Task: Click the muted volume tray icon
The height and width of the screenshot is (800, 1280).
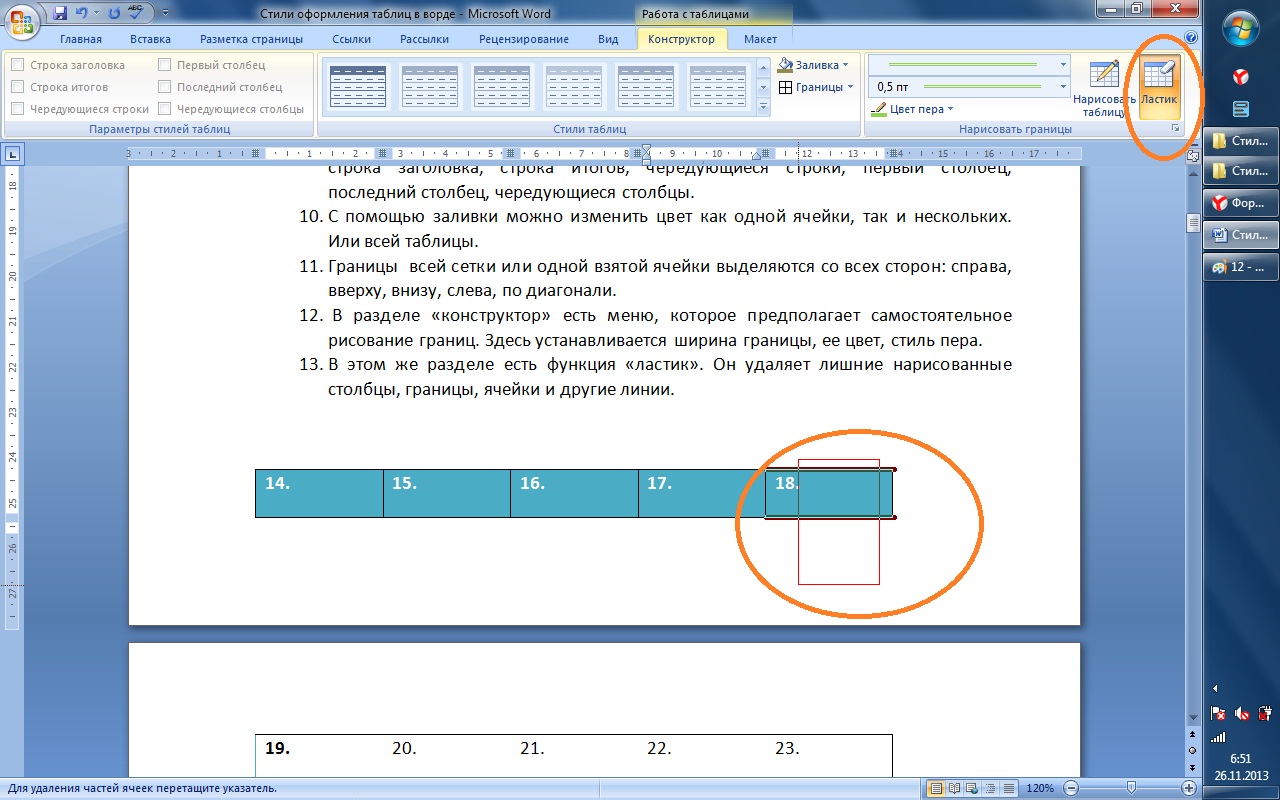Action: click(x=1241, y=713)
